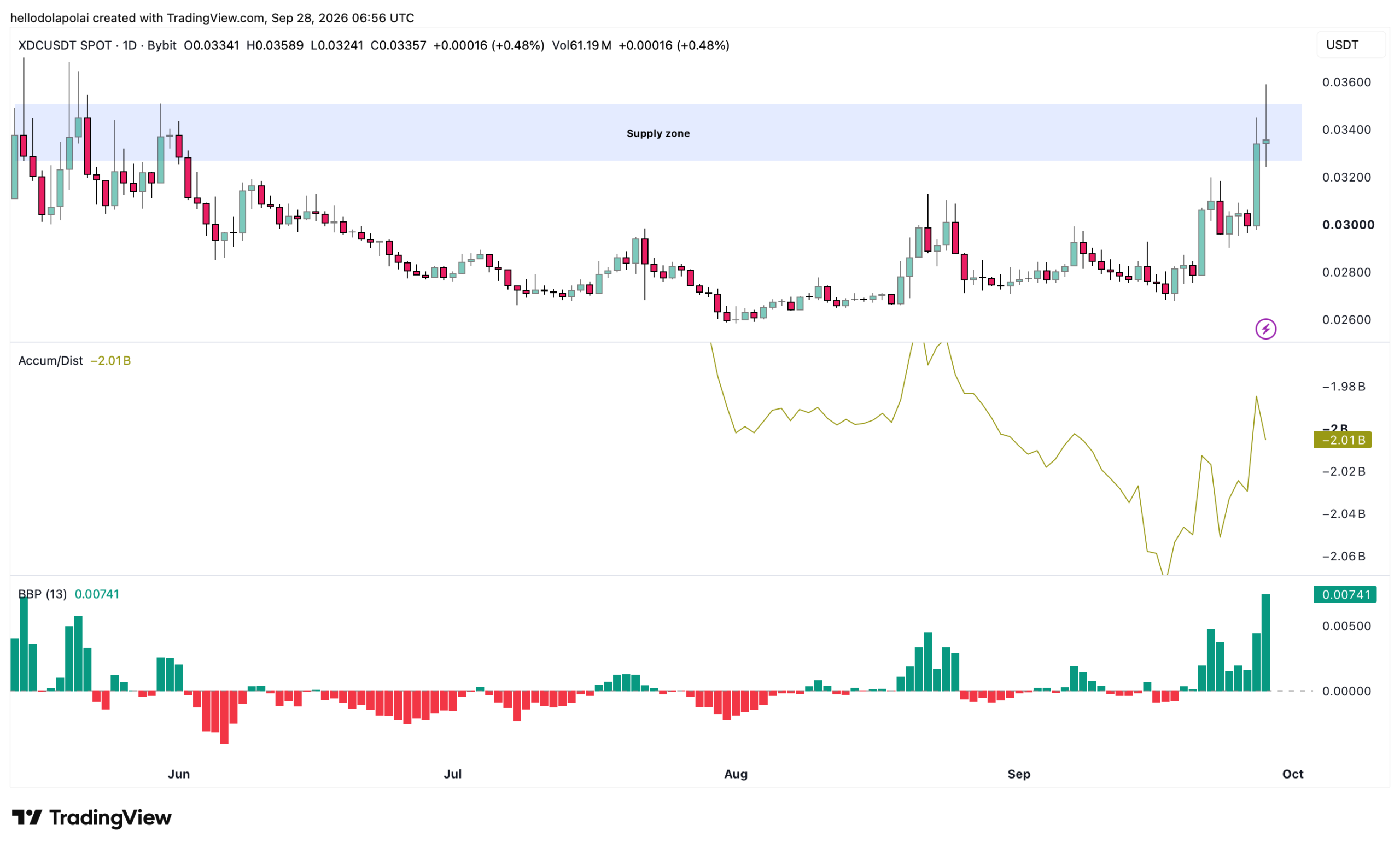The height and width of the screenshot is (848, 1400).
Task: Click the green 0.00741 value tag
Action: pyautogui.click(x=1345, y=594)
